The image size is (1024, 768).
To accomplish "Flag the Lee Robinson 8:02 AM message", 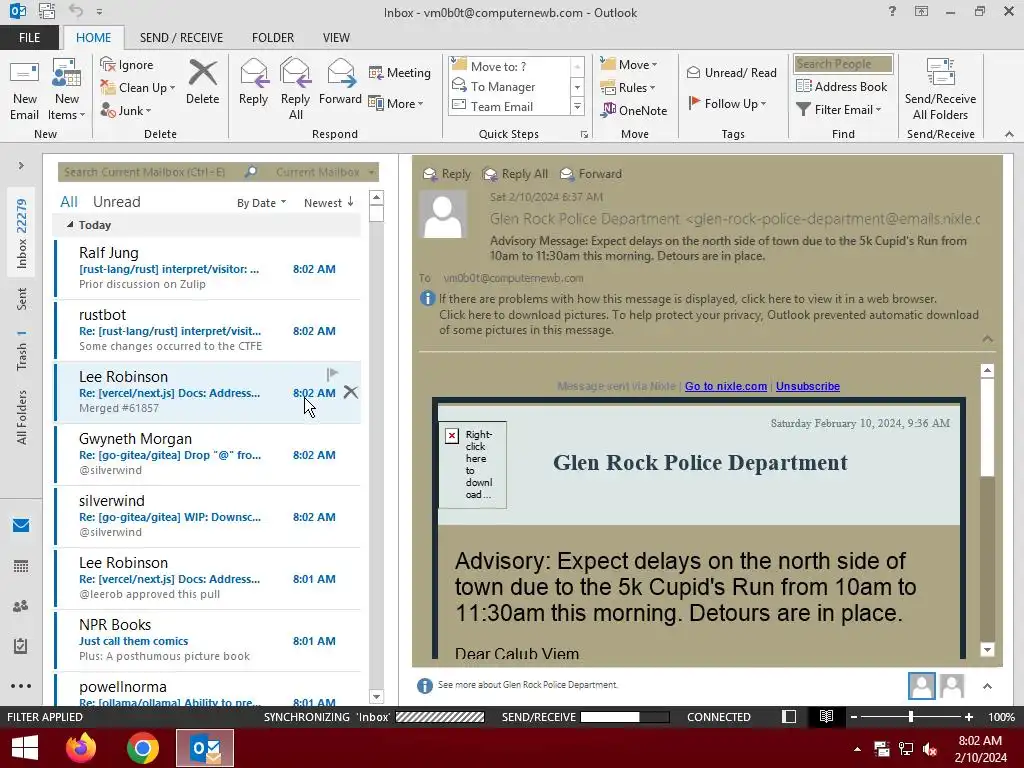I will point(332,374).
